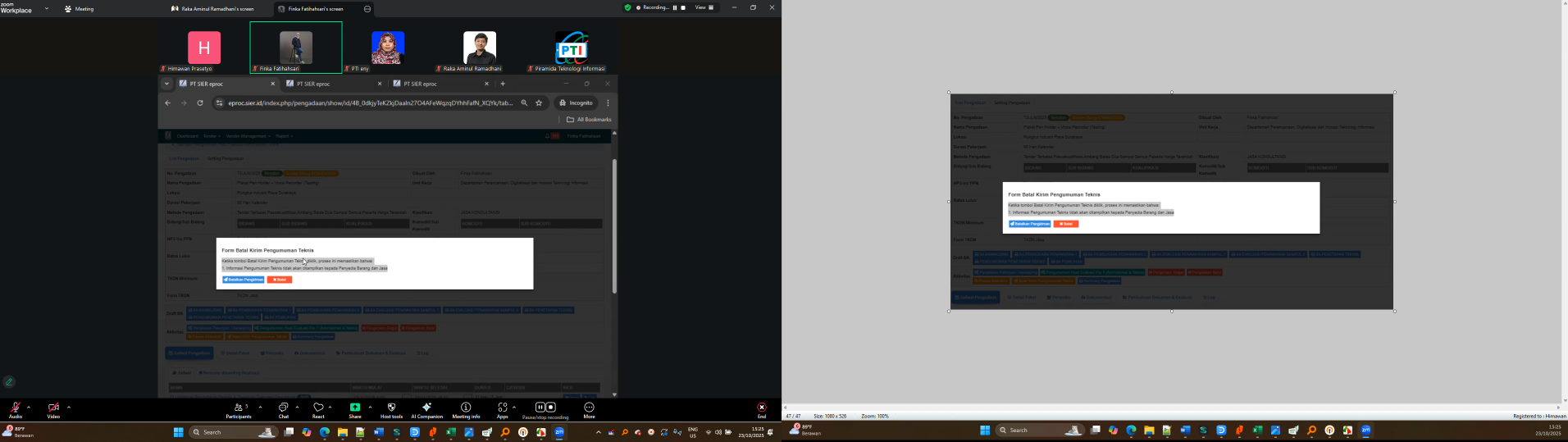Start camera using the Video button

(53, 410)
